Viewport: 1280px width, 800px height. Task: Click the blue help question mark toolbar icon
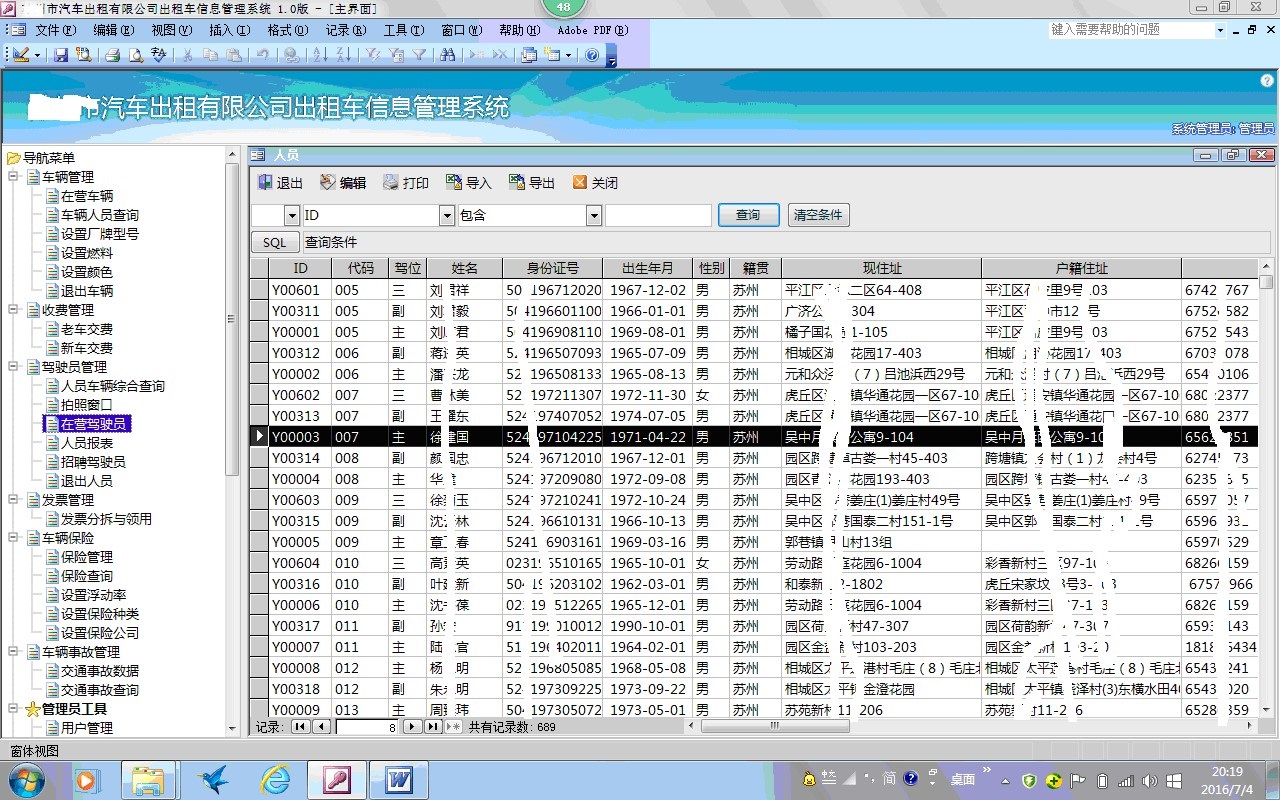point(592,55)
